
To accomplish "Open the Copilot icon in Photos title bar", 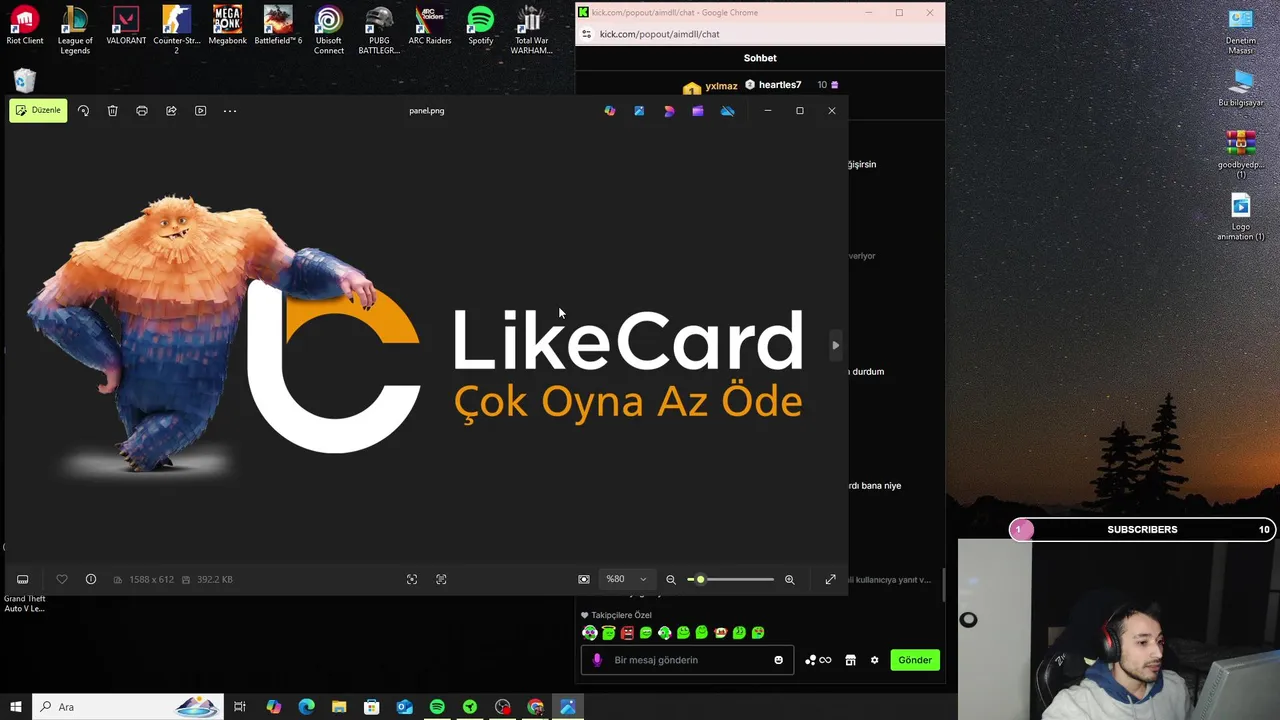I will (x=610, y=111).
